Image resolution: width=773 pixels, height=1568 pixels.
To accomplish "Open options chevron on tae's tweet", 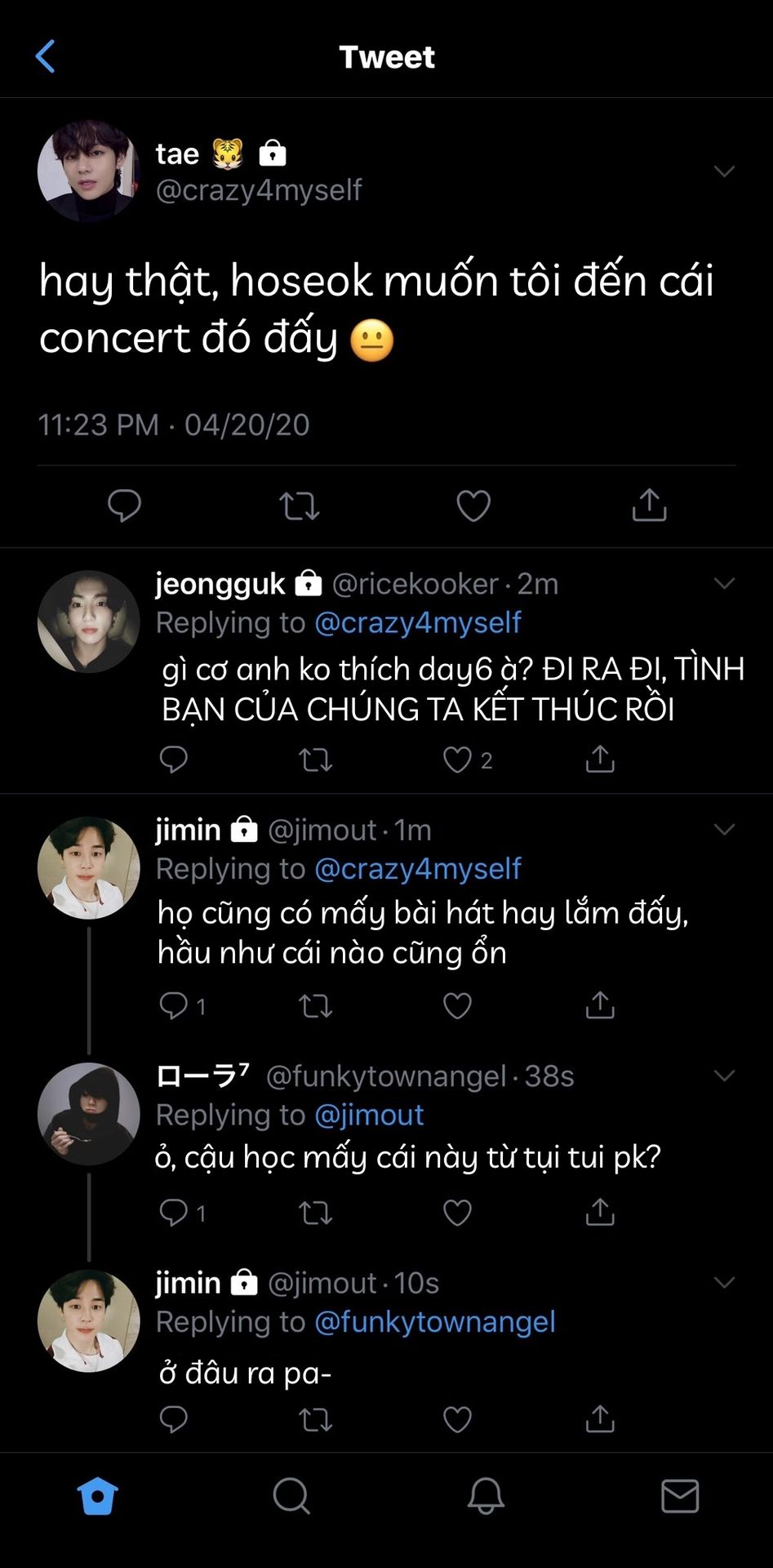I will 724,171.
